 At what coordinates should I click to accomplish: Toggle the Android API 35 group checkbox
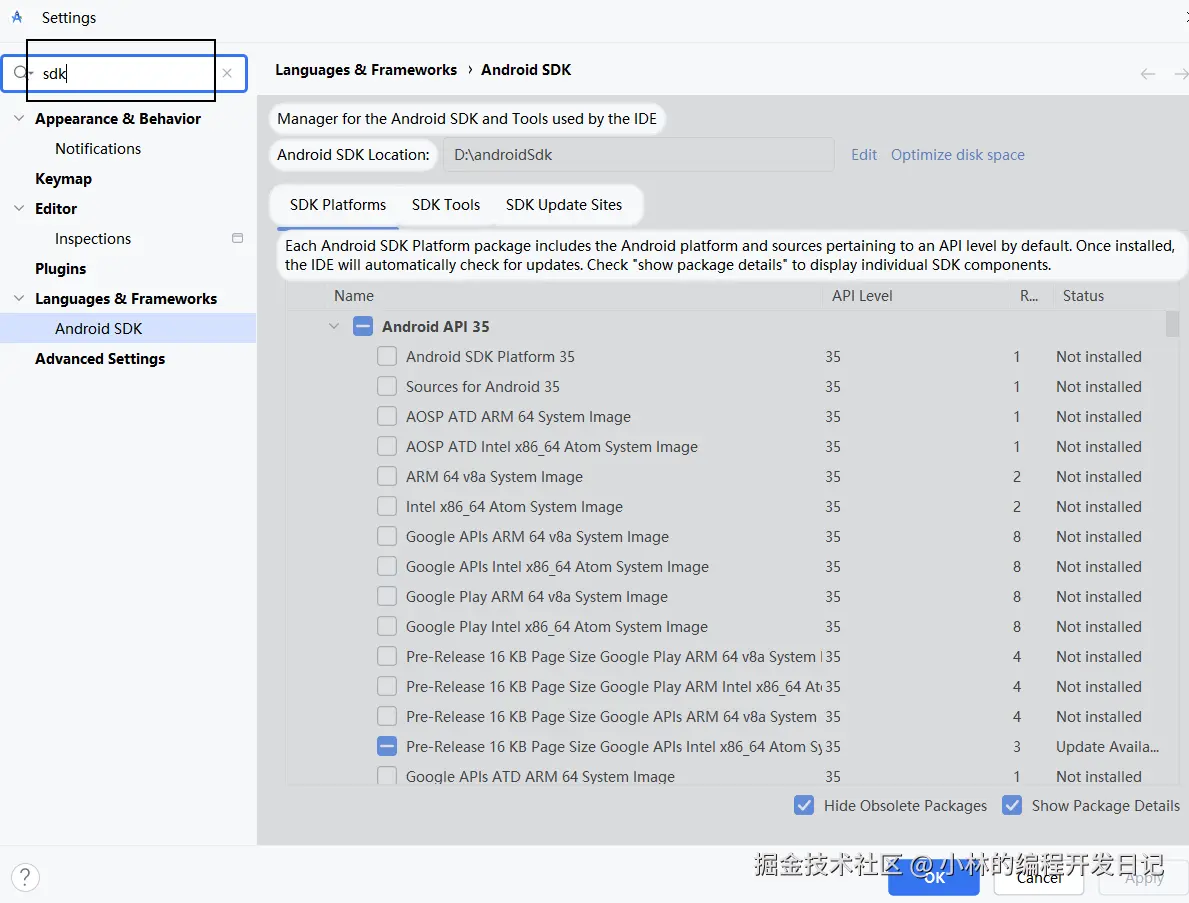pyautogui.click(x=363, y=327)
